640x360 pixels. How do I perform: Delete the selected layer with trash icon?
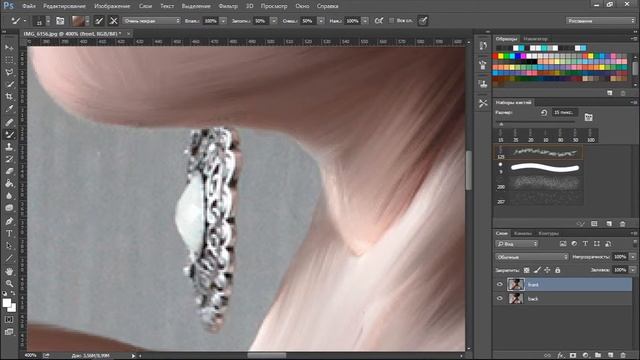[623, 356]
